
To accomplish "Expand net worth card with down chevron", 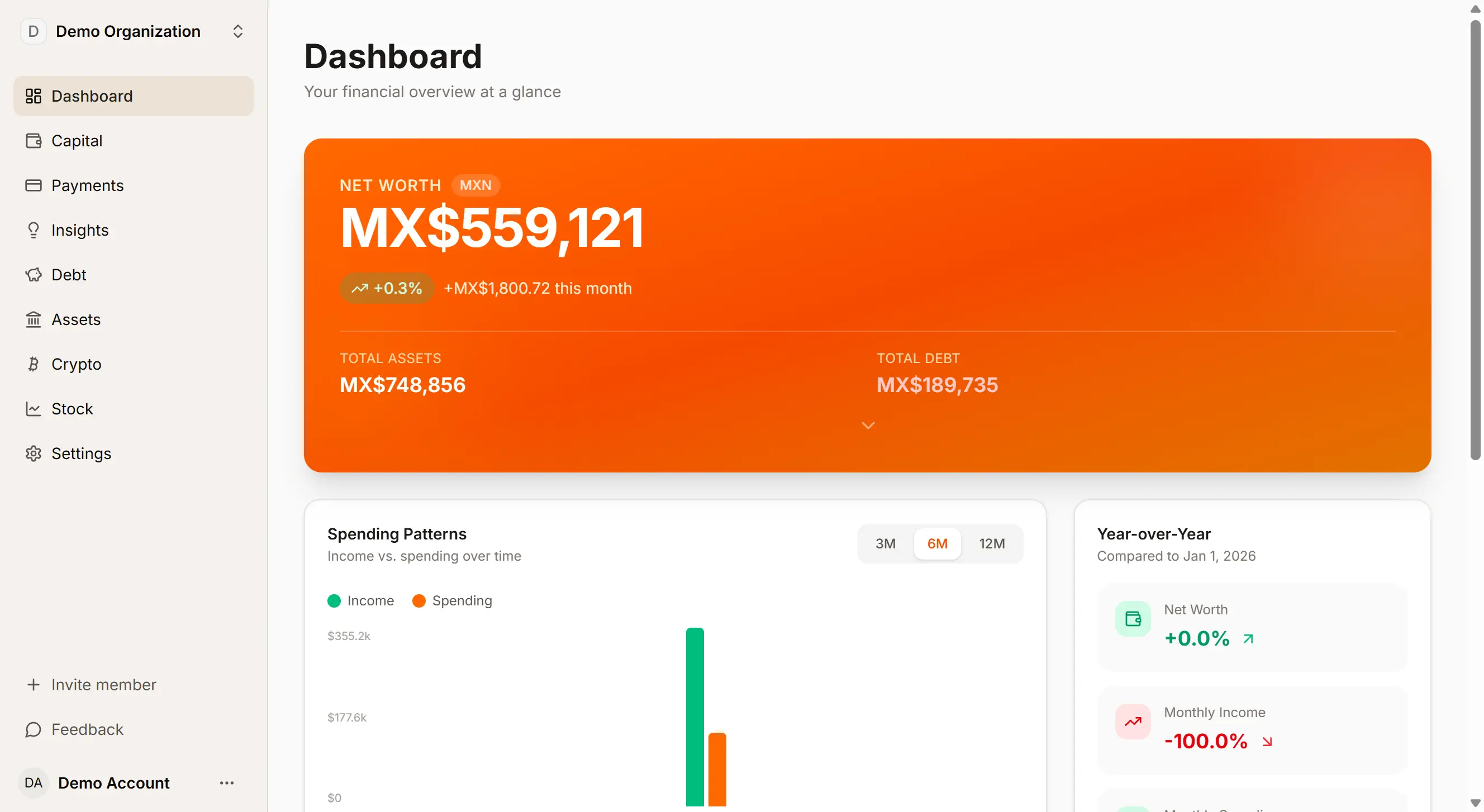I will point(868,426).
